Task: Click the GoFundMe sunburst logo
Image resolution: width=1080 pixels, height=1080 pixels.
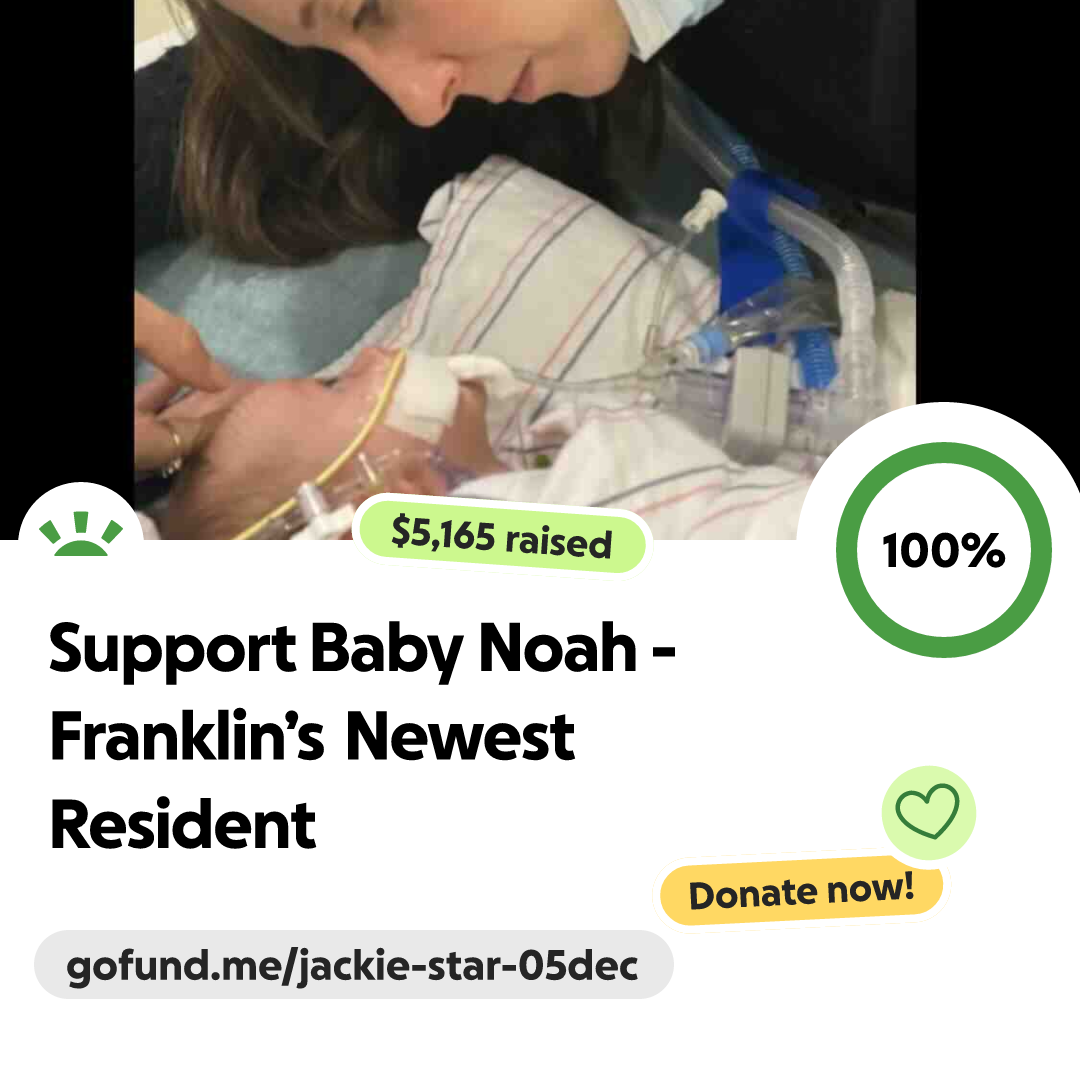Action: point(81,534)
